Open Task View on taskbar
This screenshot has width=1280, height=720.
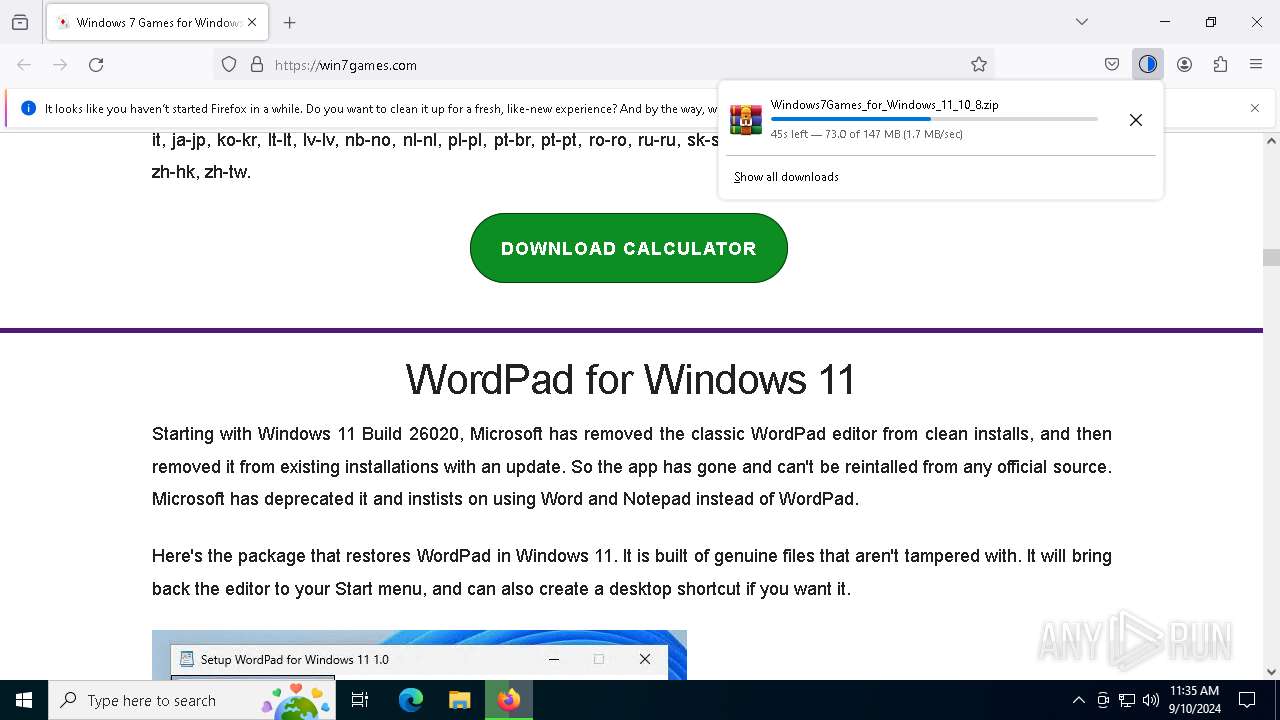(x=360, y=700)
